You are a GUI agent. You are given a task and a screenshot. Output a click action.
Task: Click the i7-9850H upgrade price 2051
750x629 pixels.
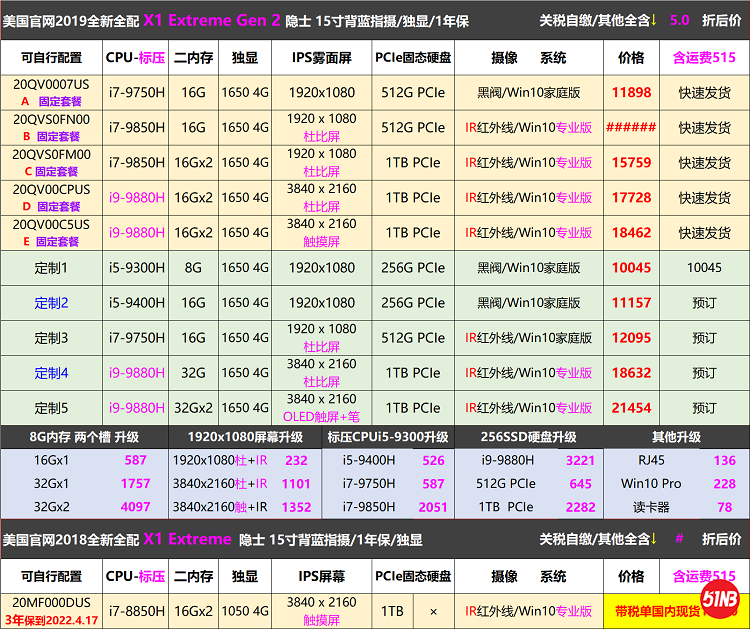click(x=433, y=507)
